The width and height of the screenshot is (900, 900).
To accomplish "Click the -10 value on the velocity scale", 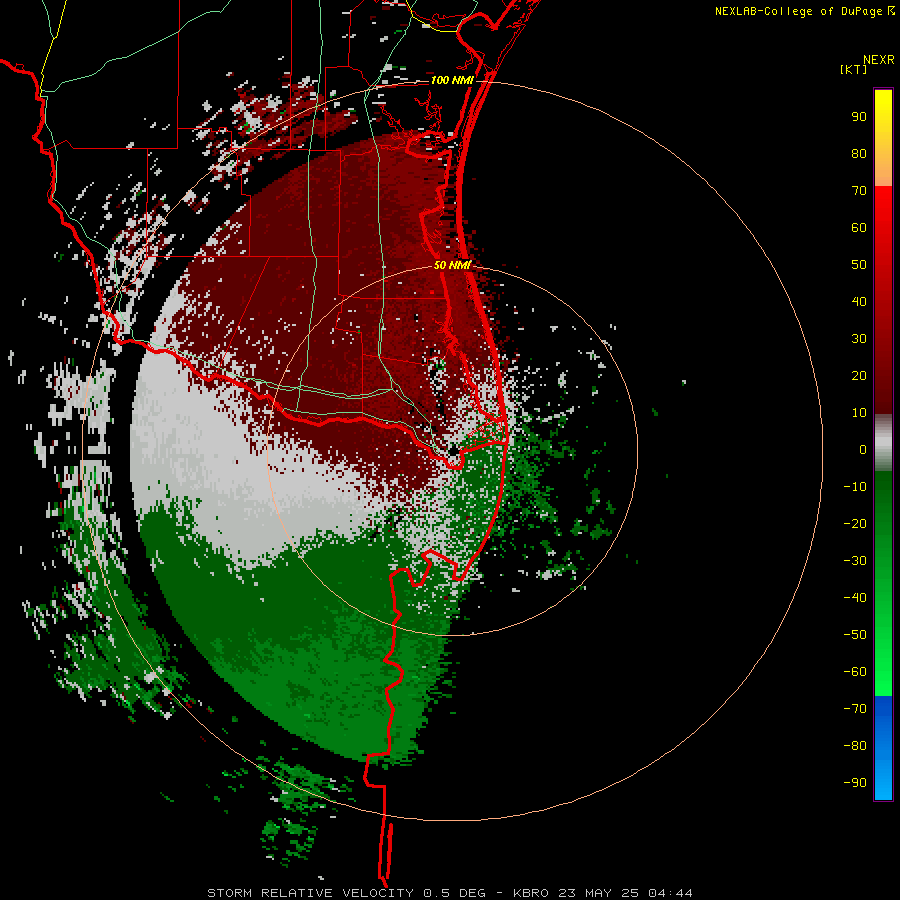I will 855,487.
